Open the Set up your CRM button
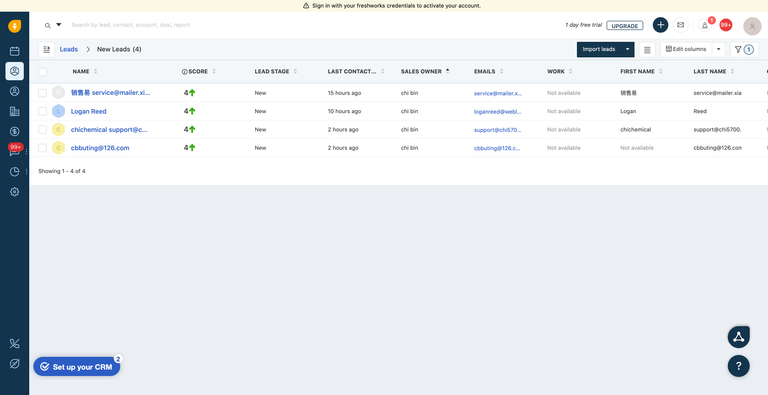The image size is (768, 395). [77, 367]
